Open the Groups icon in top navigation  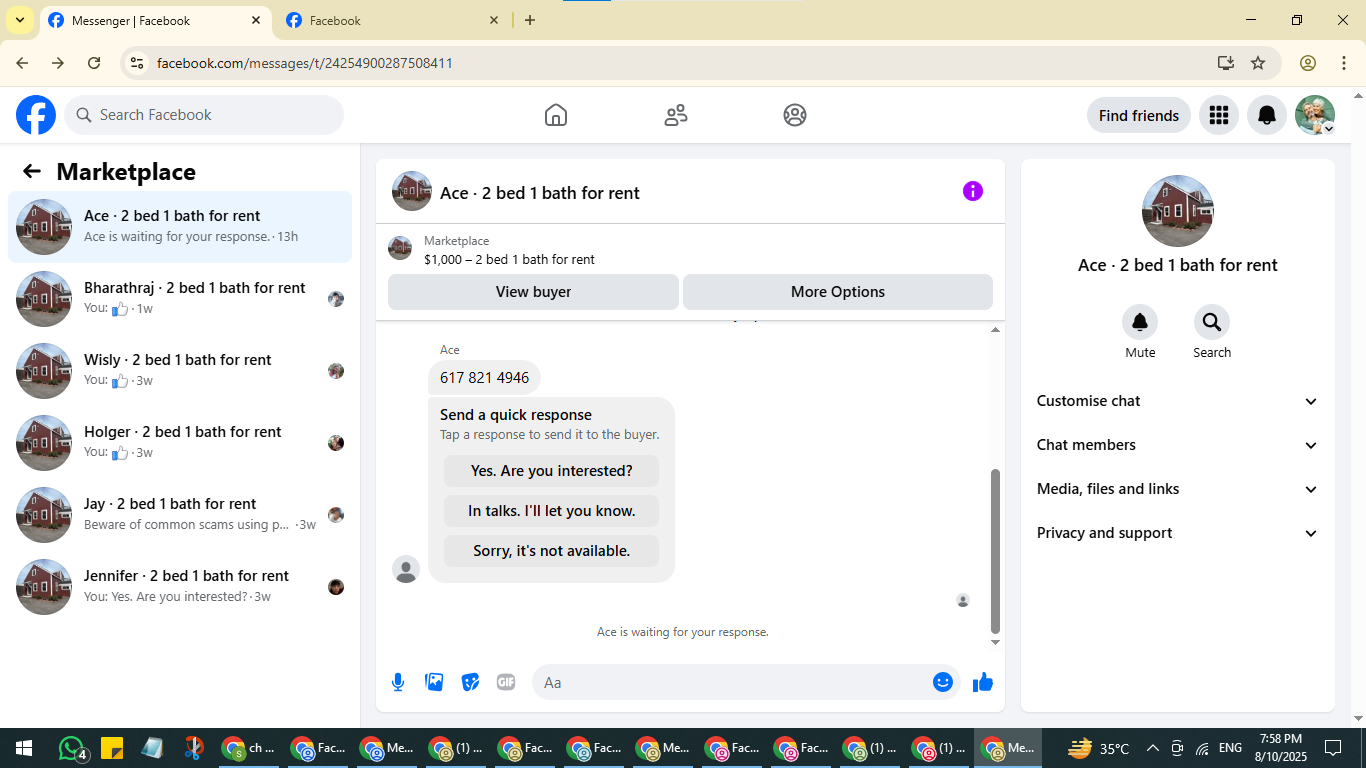tap(795, 115)
